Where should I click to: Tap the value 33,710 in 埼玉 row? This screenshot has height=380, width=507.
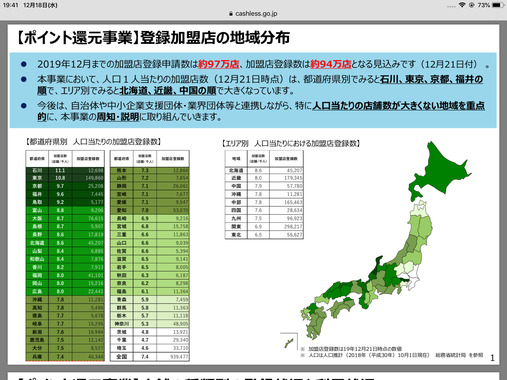coord(180,348)
